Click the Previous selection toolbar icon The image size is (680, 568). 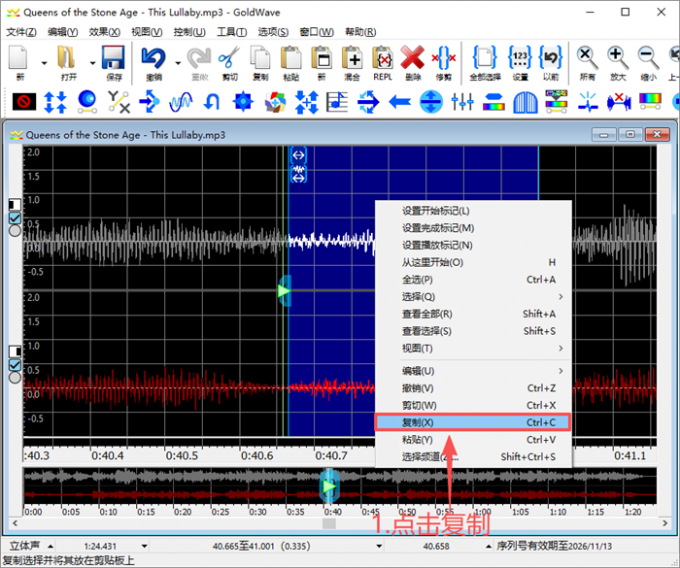pyautogui.click(x=551, y=58)
